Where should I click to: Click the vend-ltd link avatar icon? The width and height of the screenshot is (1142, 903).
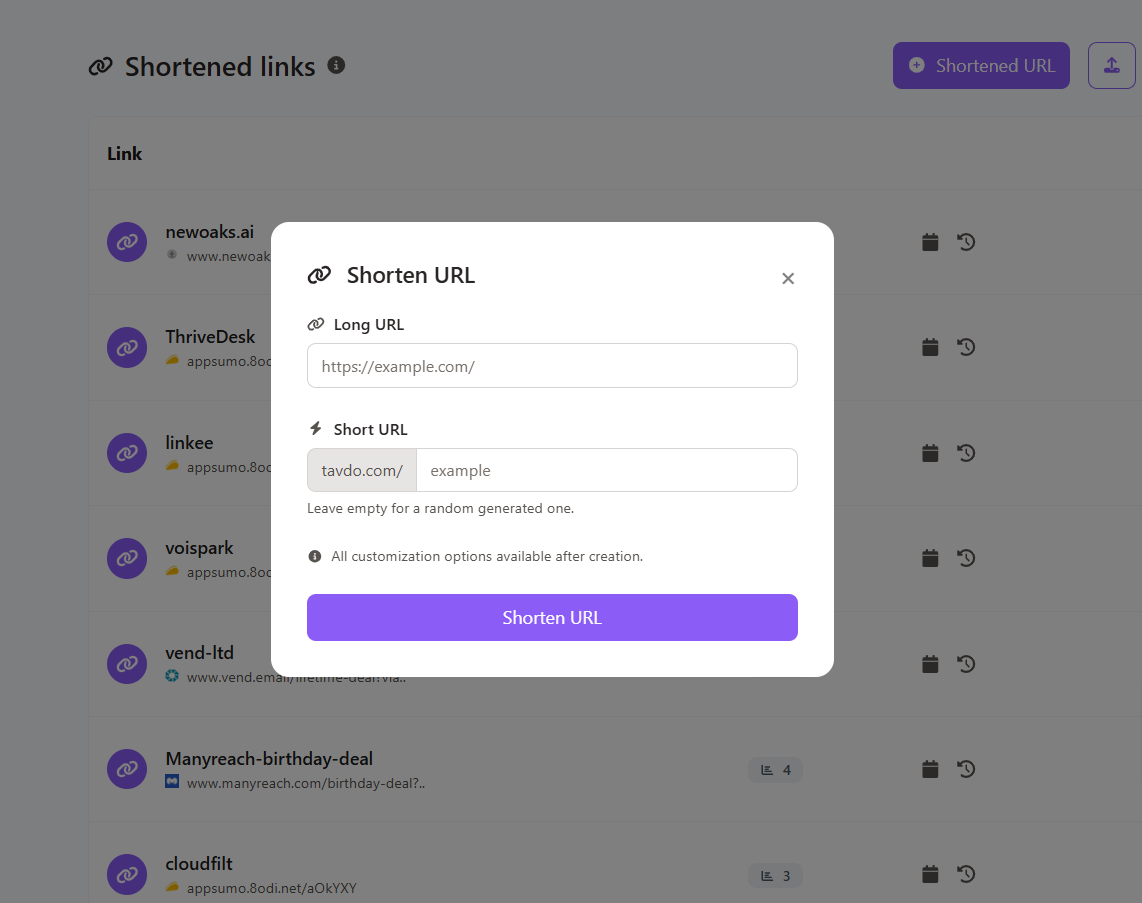[x=127, y=664]
